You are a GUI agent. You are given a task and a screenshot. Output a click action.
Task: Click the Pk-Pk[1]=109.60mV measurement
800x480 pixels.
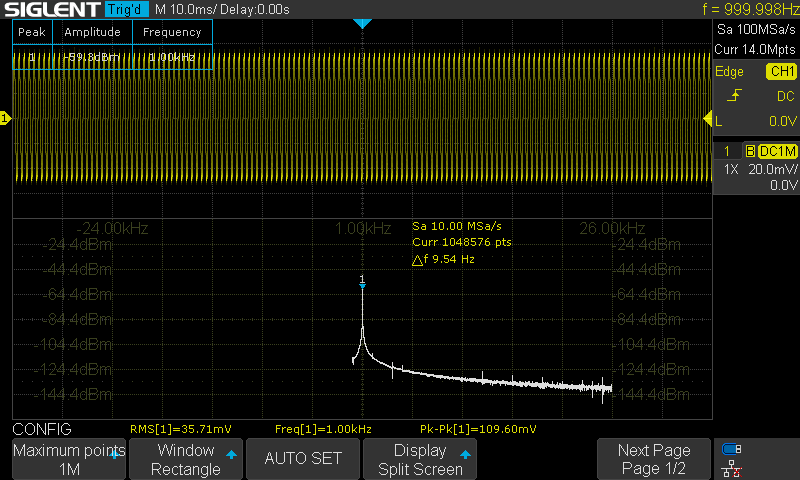pyautogui.click(x=478, y=429)
